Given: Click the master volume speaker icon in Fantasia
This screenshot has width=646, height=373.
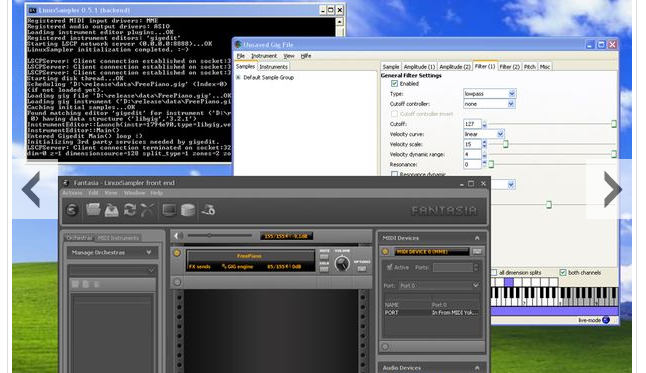Looking at the screenshot, I should click(x=178, y=236).
